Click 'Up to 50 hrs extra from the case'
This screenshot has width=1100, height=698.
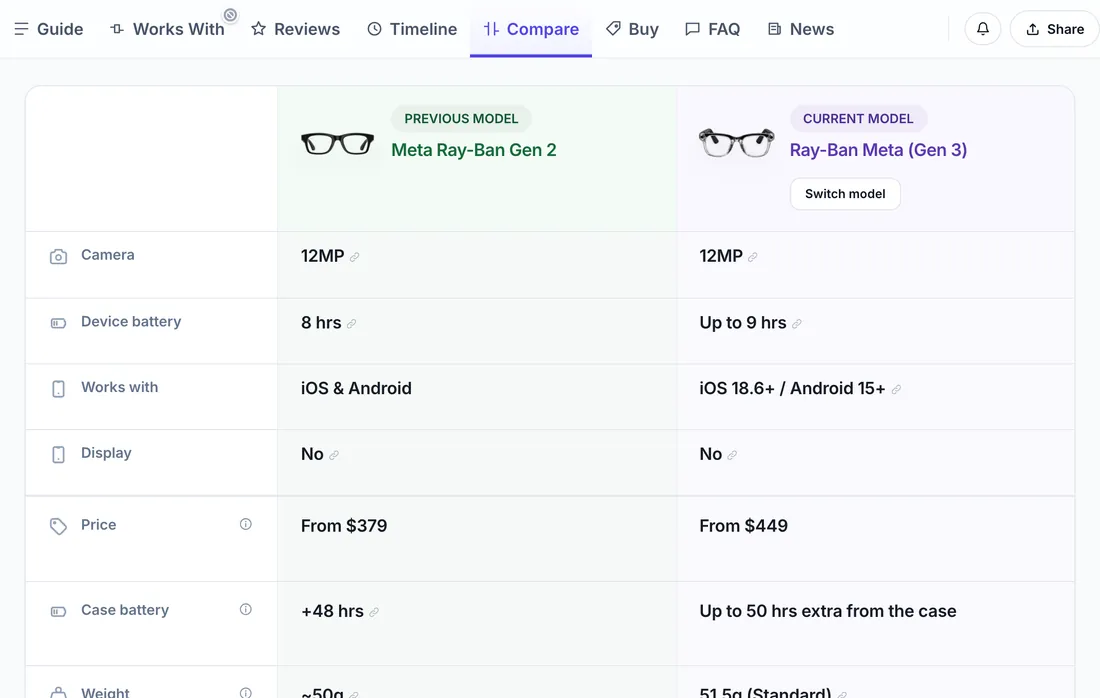[x=828, y=611]
